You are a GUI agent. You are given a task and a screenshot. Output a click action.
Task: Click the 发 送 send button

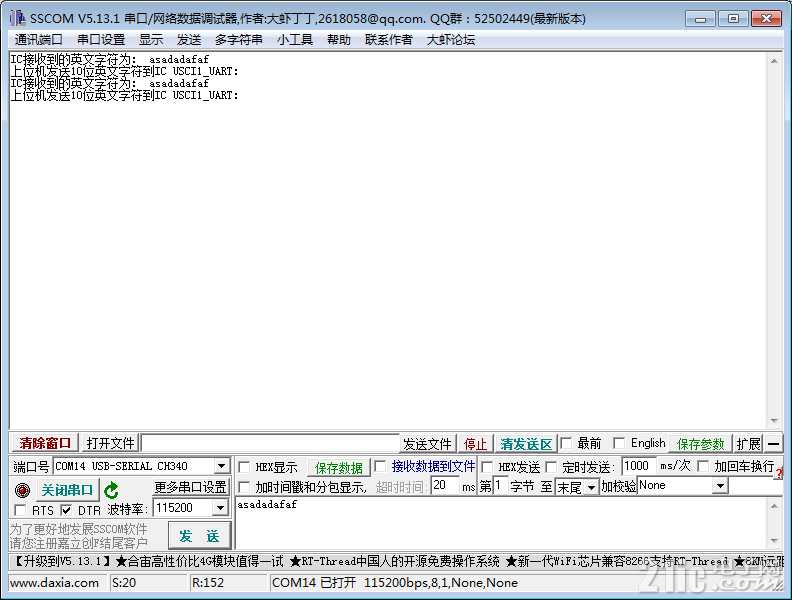pos(200,536)
